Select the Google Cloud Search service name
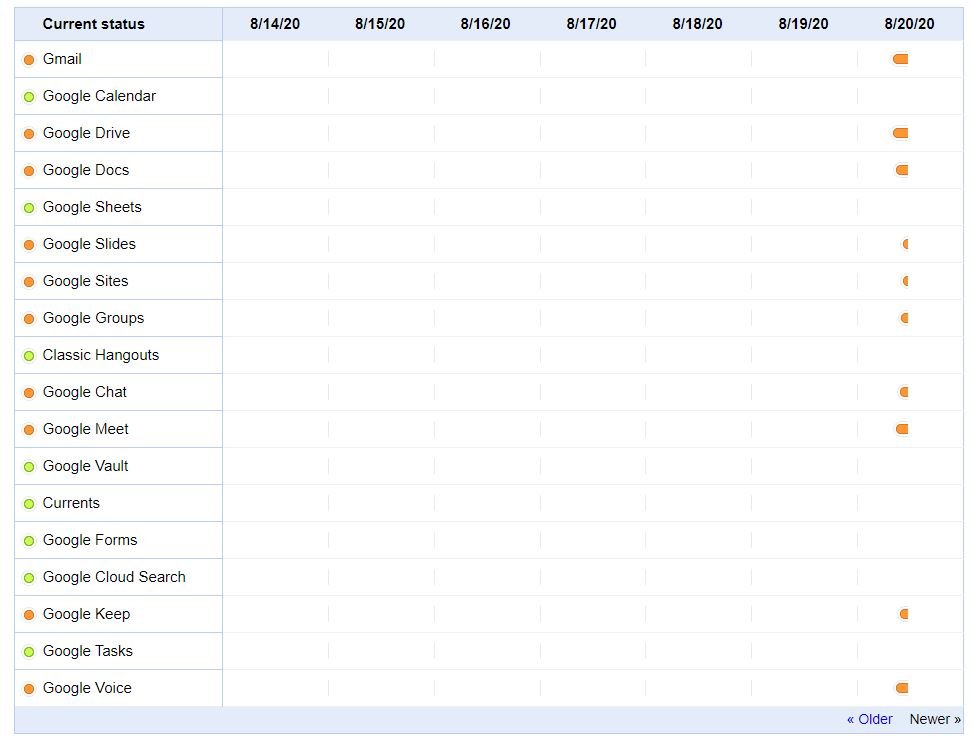 pyautogui.click(x=114, y=577)
